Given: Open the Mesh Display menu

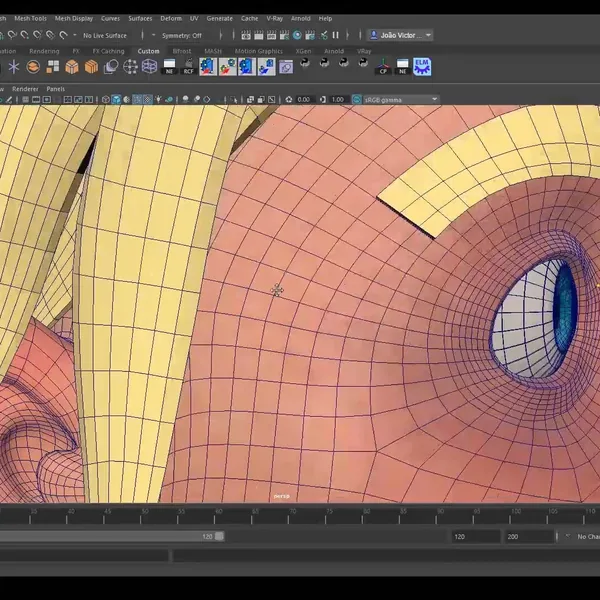Looking at the screenshot, I should (x=74, y=18).
